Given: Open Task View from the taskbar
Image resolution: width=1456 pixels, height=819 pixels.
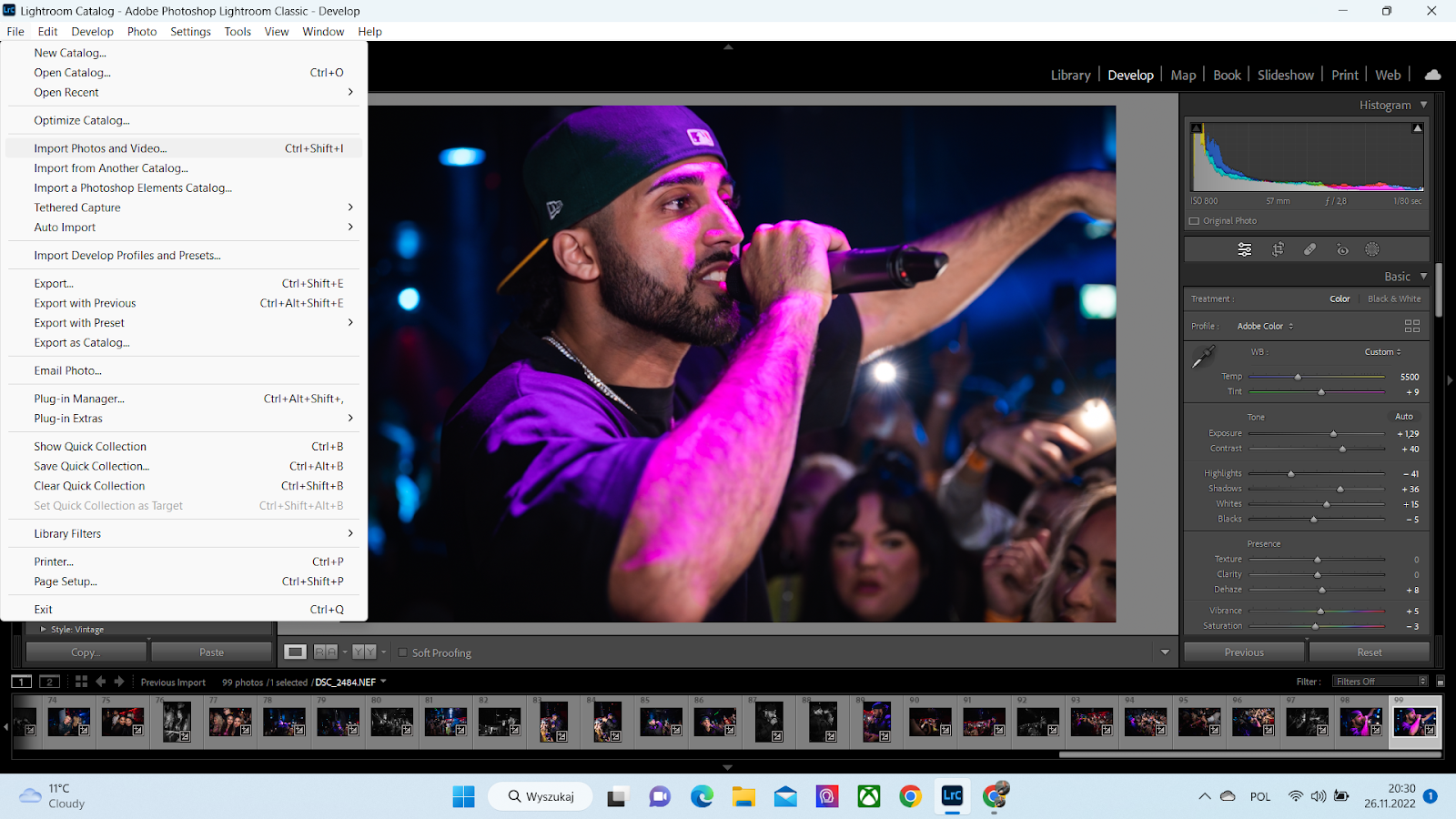Looking at the screenshot, I should pos(618,796).
